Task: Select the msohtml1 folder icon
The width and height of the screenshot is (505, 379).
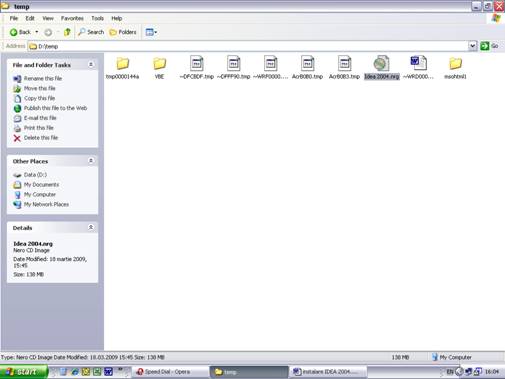Action: pos(455,63)
